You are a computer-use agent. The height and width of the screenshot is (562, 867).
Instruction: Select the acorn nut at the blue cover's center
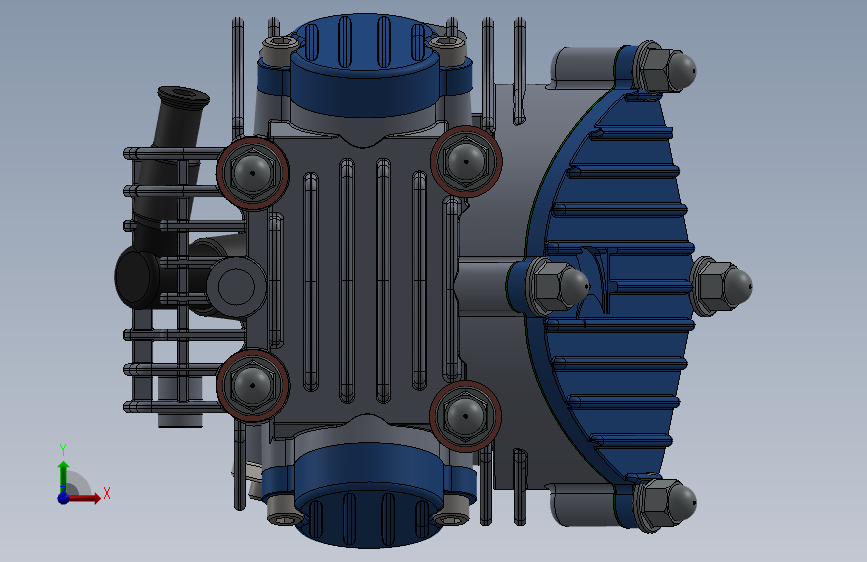click(x=557, y=286)
